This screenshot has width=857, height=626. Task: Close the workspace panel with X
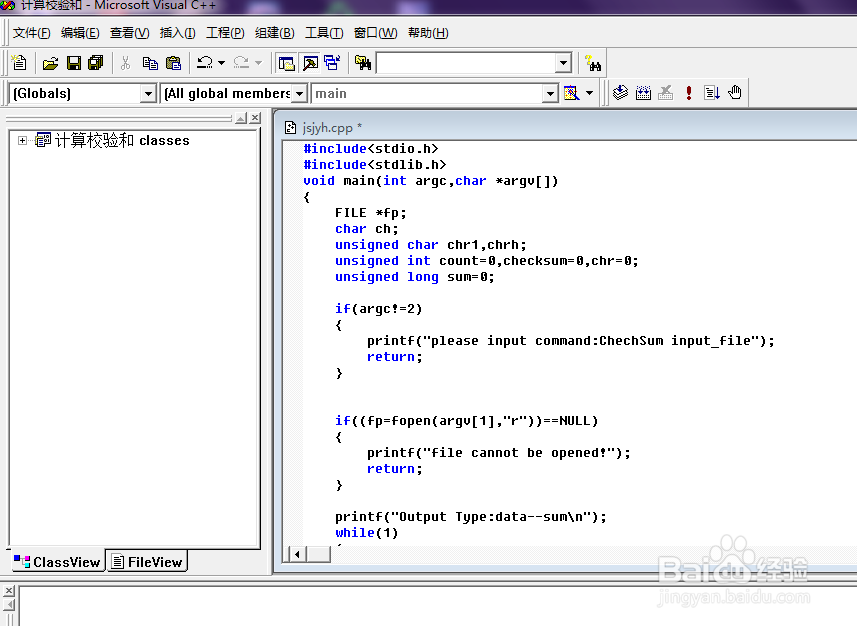click(x=255, y=118)
